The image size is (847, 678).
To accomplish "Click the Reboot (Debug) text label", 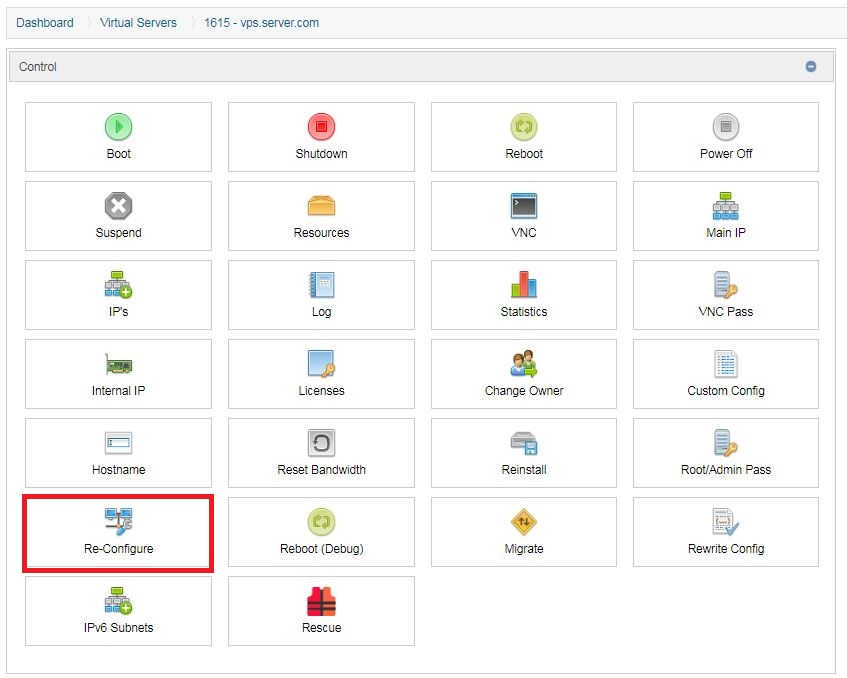I will pyautogui.click(x=321, y=548).
